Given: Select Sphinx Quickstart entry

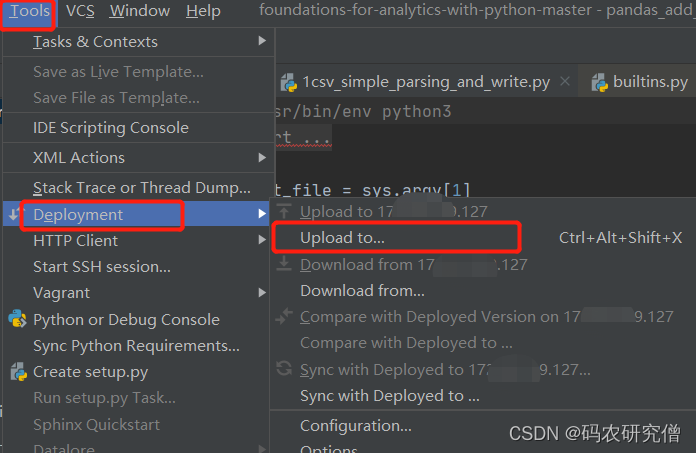Looking at the screenshot, I should tap(136, 425).
